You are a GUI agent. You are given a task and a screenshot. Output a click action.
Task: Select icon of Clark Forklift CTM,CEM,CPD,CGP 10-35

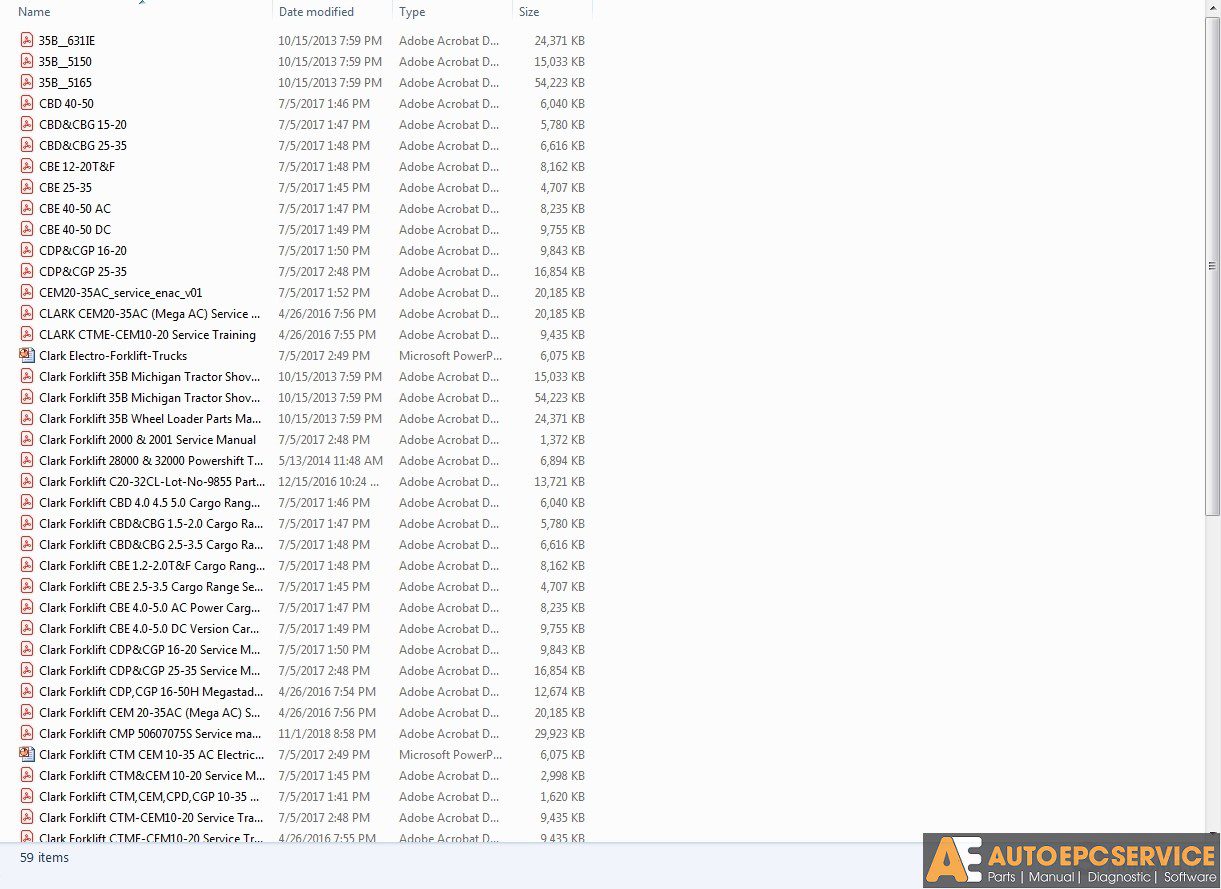pos(27,797)
